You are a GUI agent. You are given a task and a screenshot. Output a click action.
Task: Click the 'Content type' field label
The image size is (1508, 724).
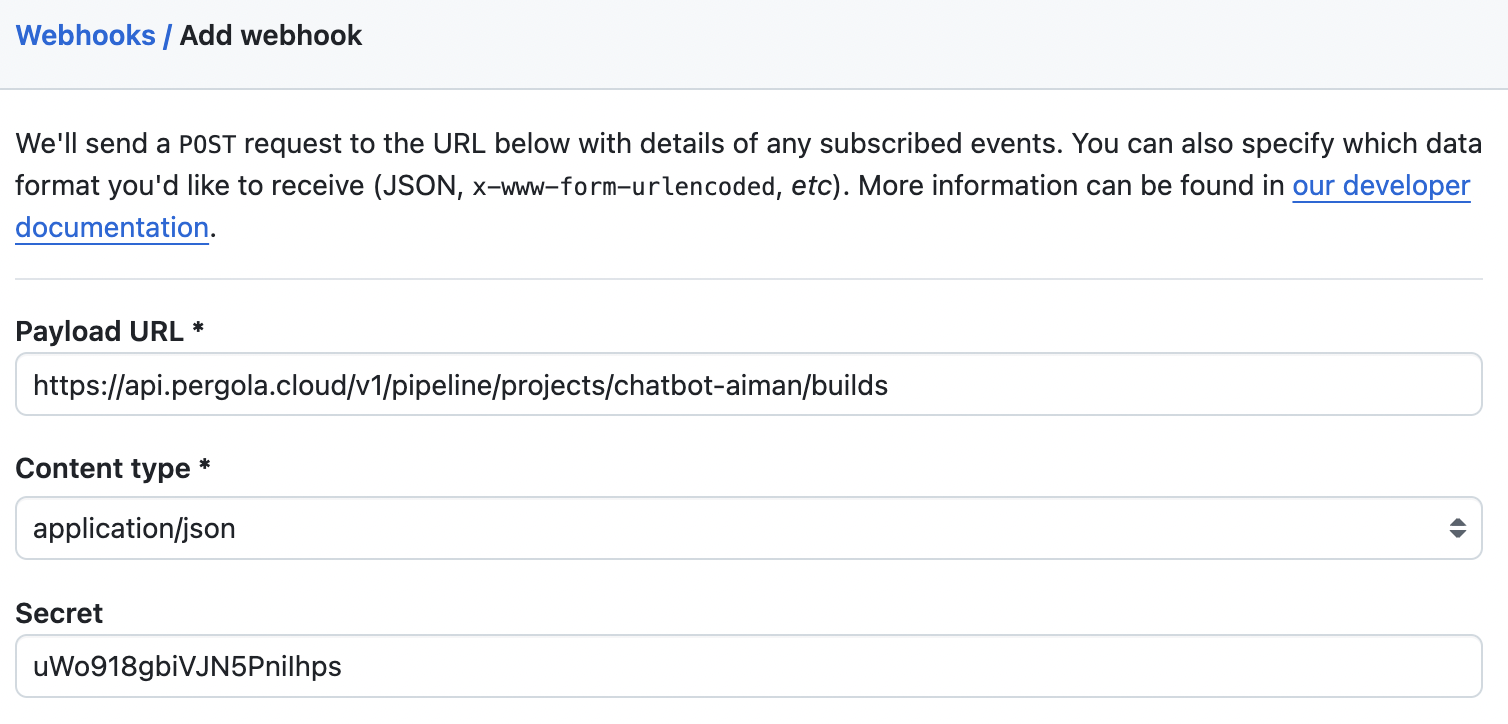103,468
